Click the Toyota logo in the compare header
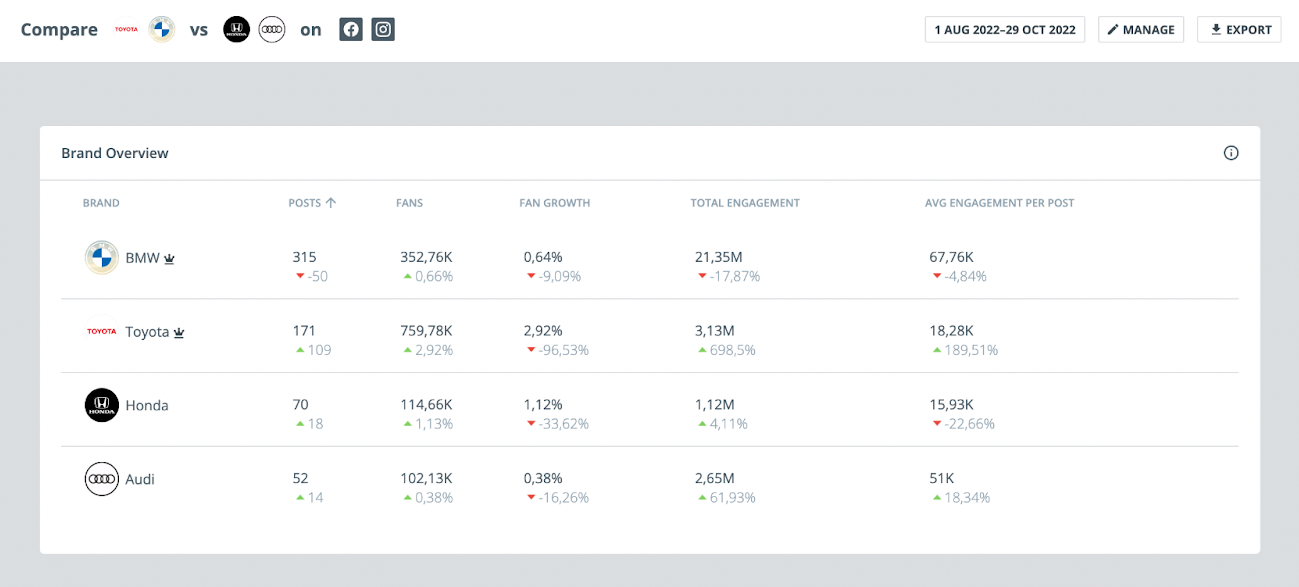The image size is (1299, 587). tap(126, 30)
